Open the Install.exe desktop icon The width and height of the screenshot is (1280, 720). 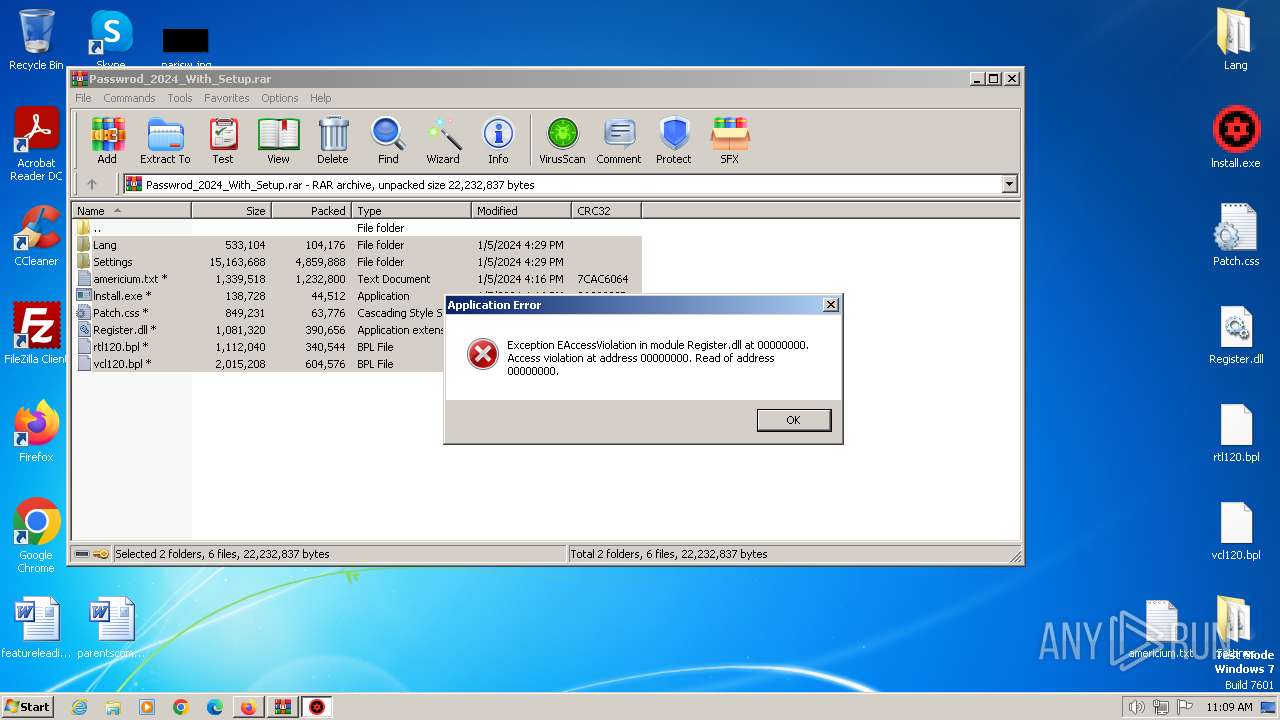click(1236, 138)
